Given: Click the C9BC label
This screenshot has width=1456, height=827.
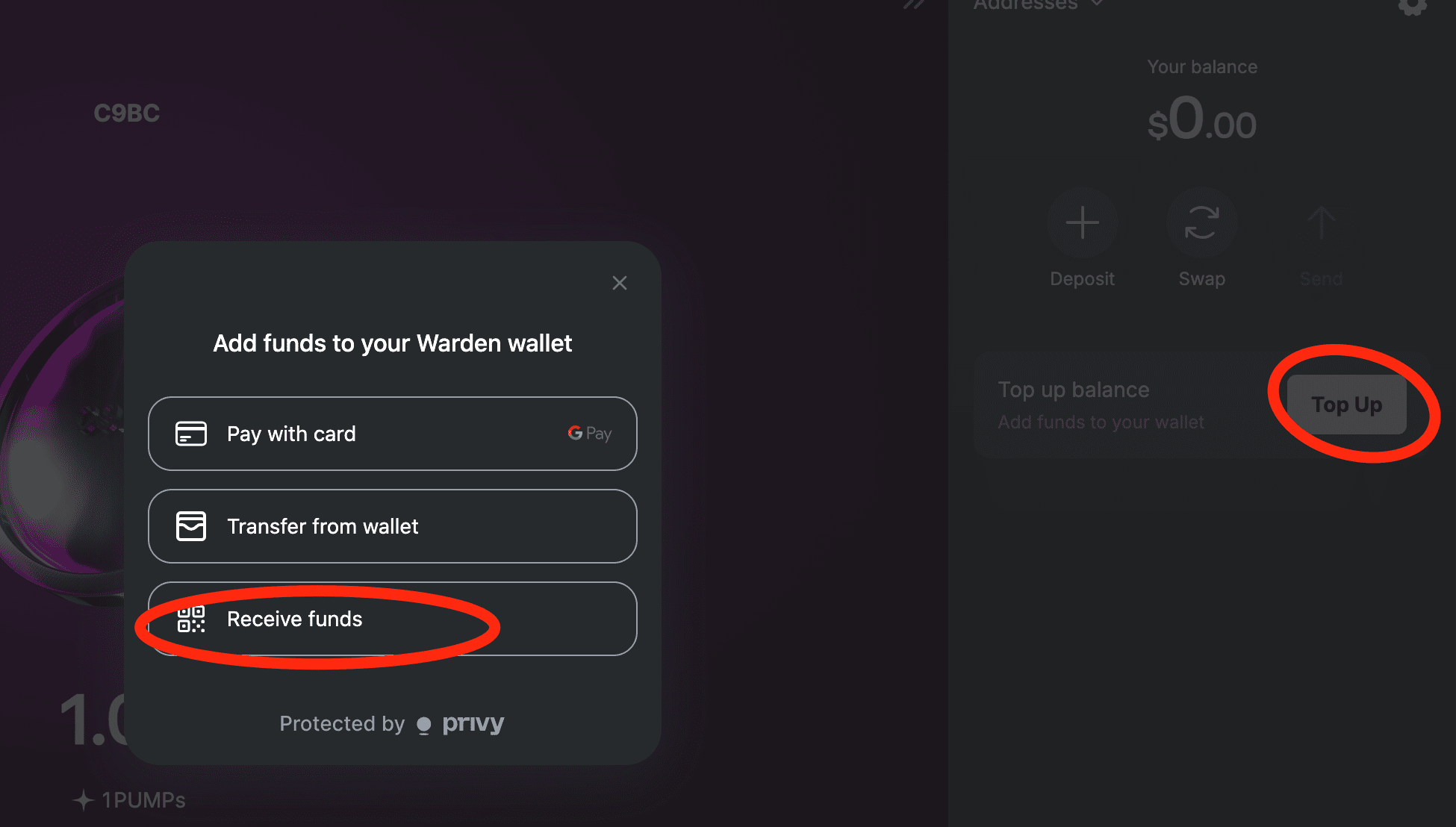Looking at the screenshot, I should (x=127, y=113).
